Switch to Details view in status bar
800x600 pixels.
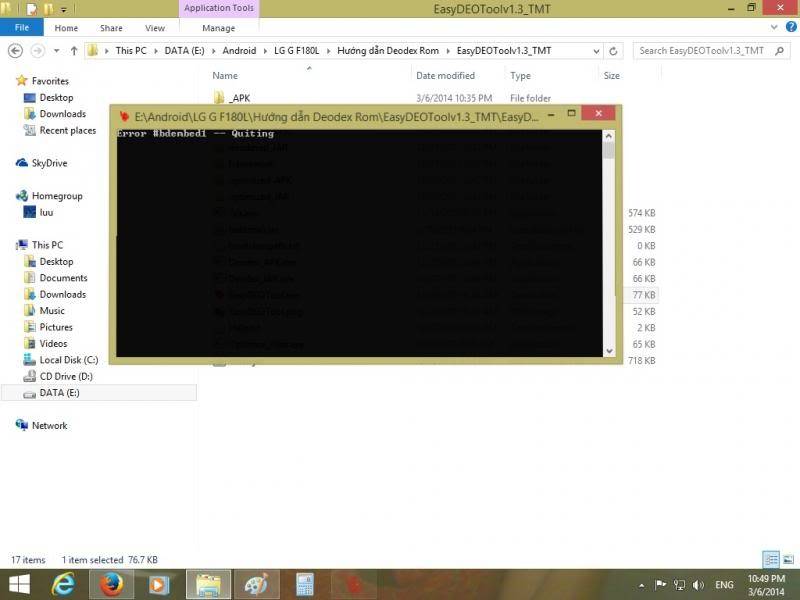tap(771, 559)
